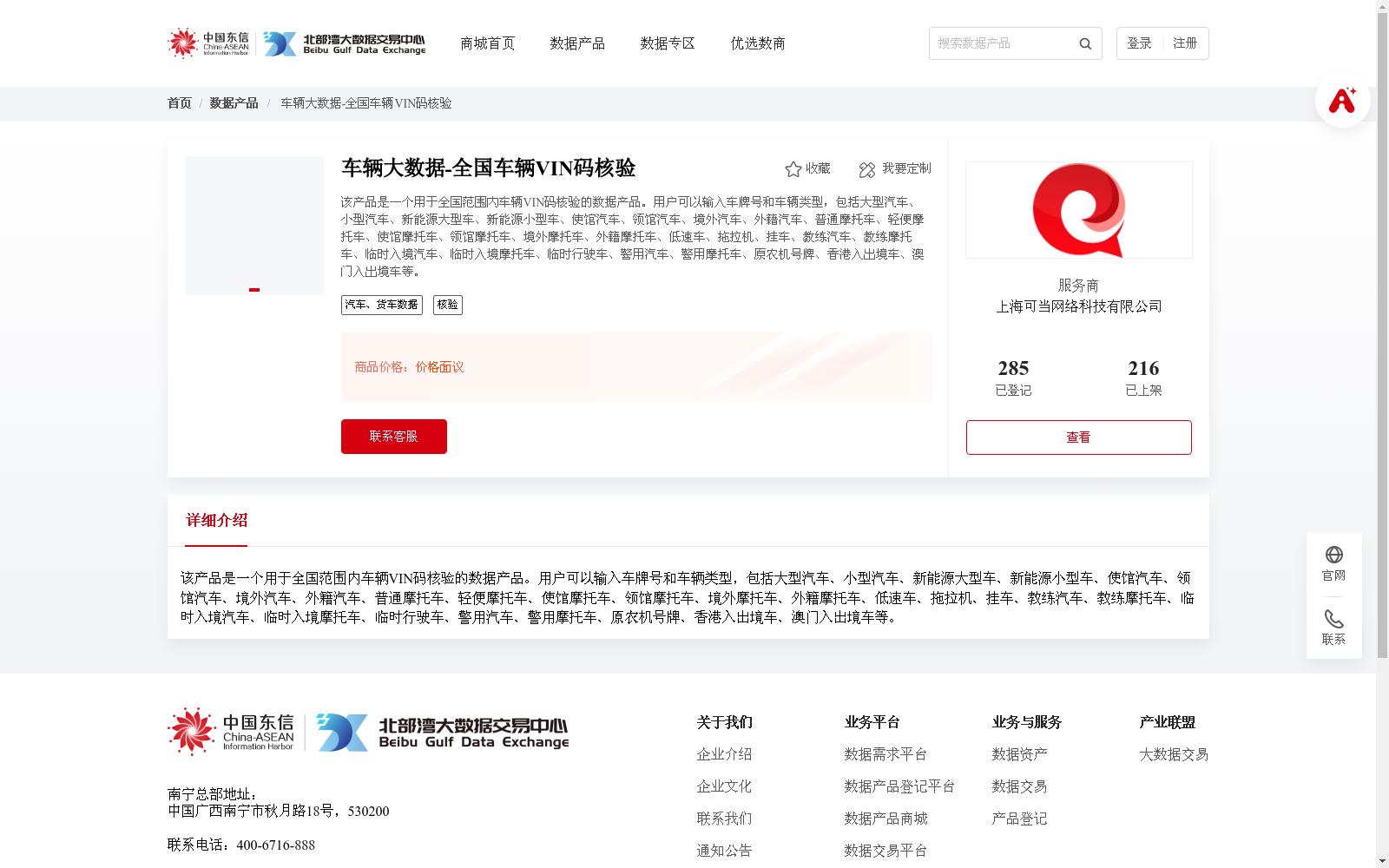Open 优选数商 menu item
The image size is (1389, 868).
click(x=758, y=43)
